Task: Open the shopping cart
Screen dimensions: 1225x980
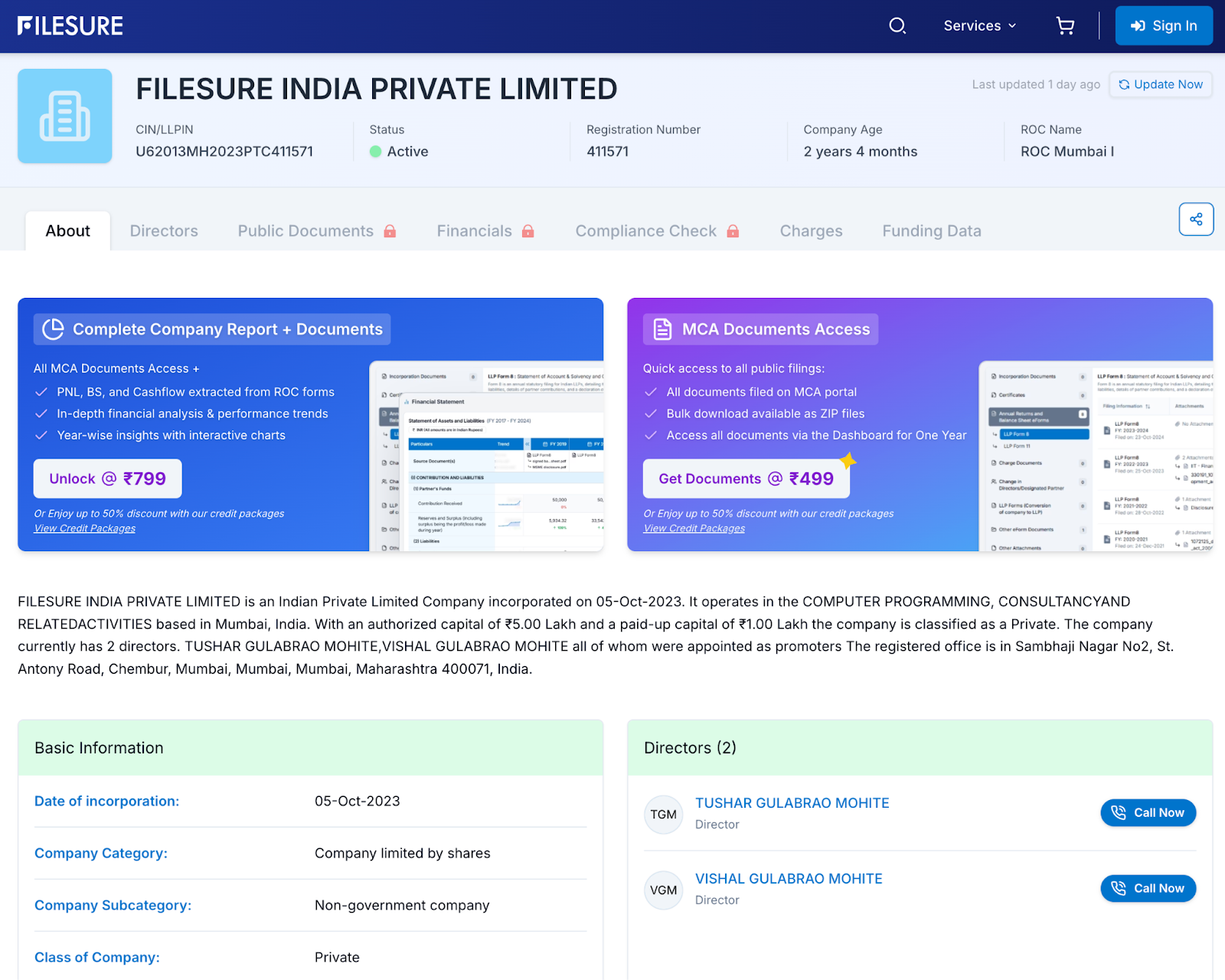Action: [1065, 26]
